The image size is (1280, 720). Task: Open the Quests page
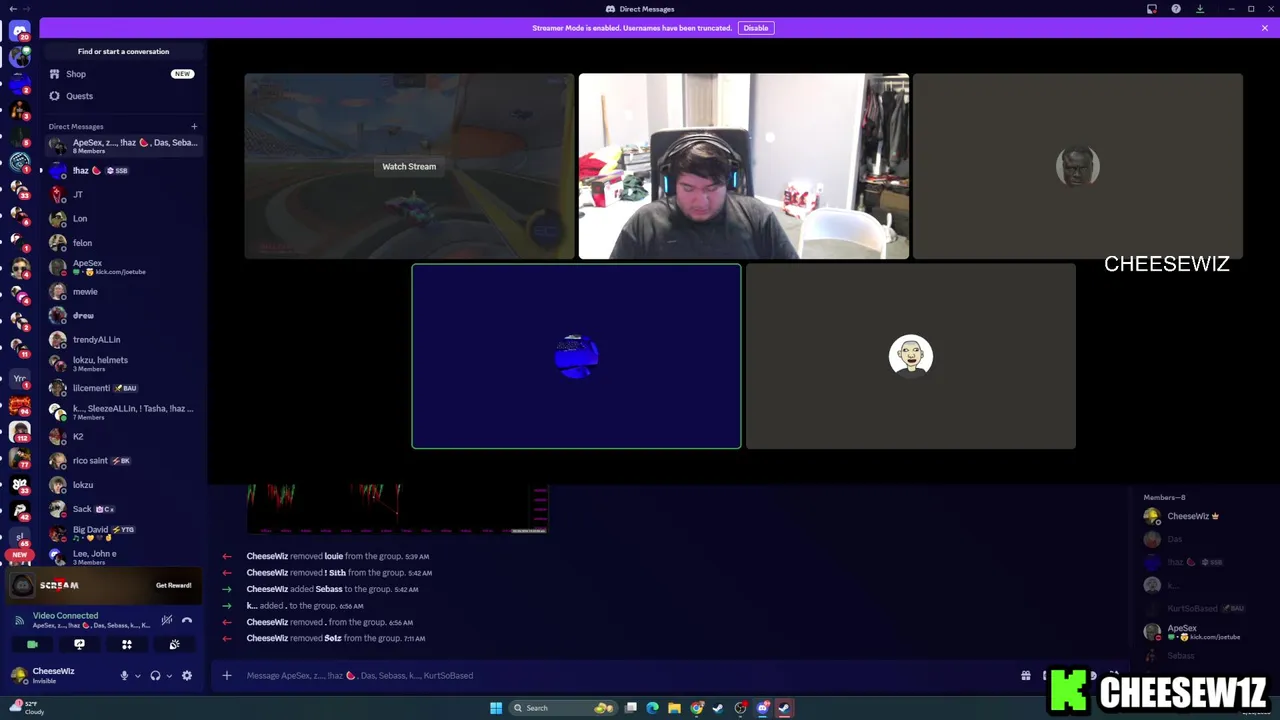point(122,96)
